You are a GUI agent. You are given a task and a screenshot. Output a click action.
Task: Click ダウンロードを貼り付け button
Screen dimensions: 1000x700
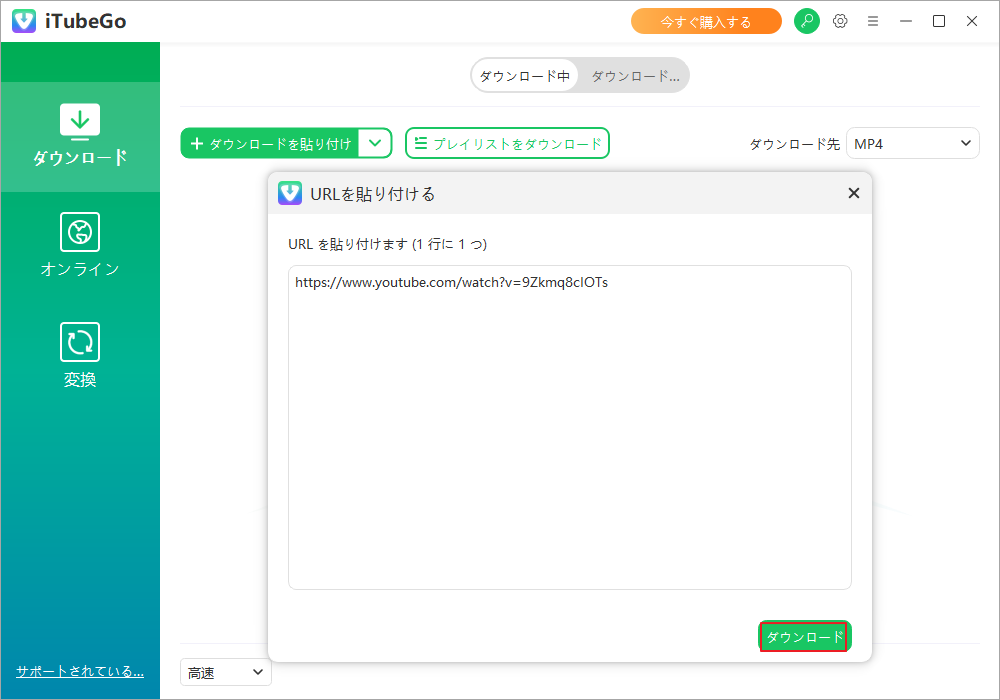270,143
